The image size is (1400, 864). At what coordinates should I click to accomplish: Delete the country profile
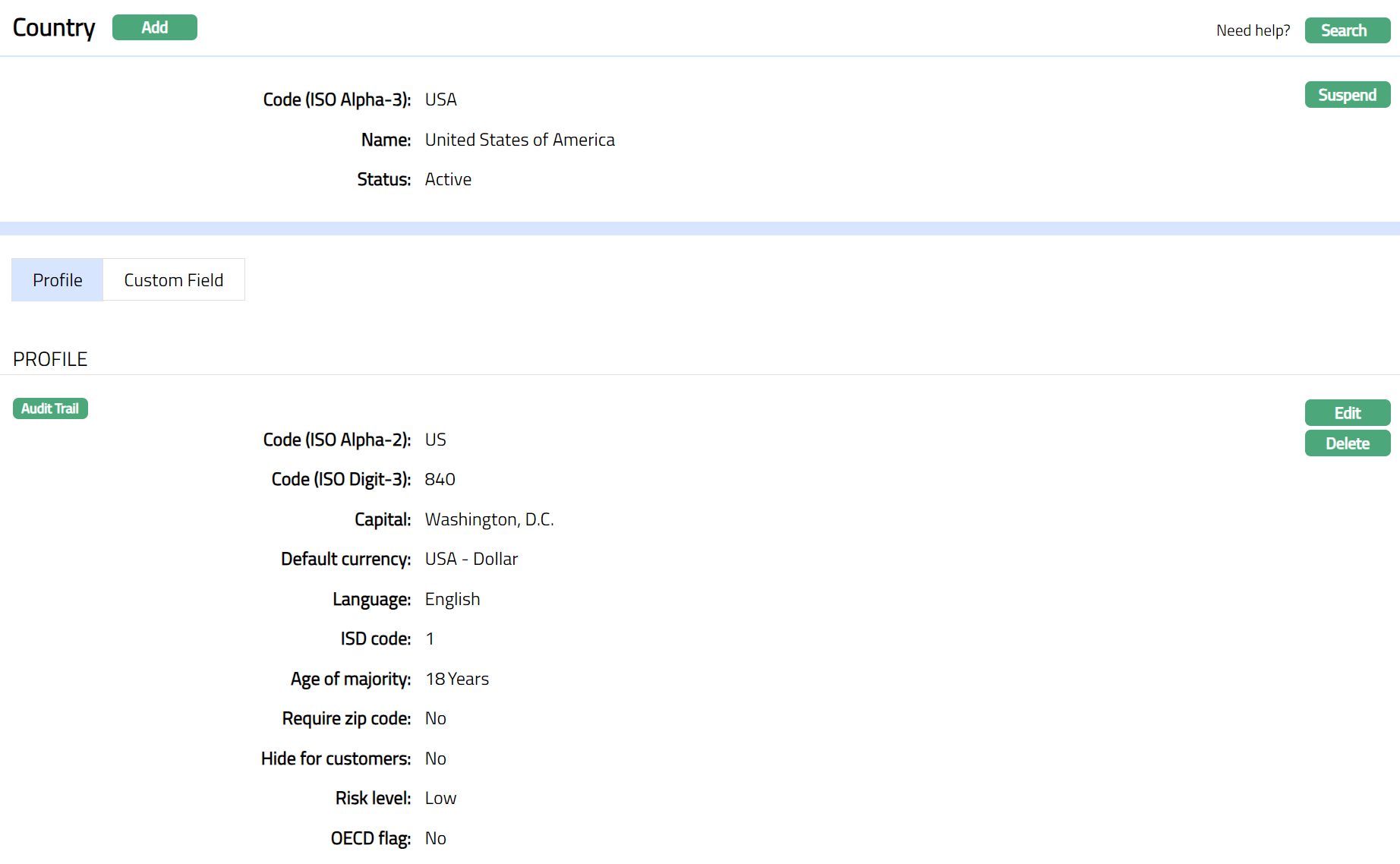1347,443
